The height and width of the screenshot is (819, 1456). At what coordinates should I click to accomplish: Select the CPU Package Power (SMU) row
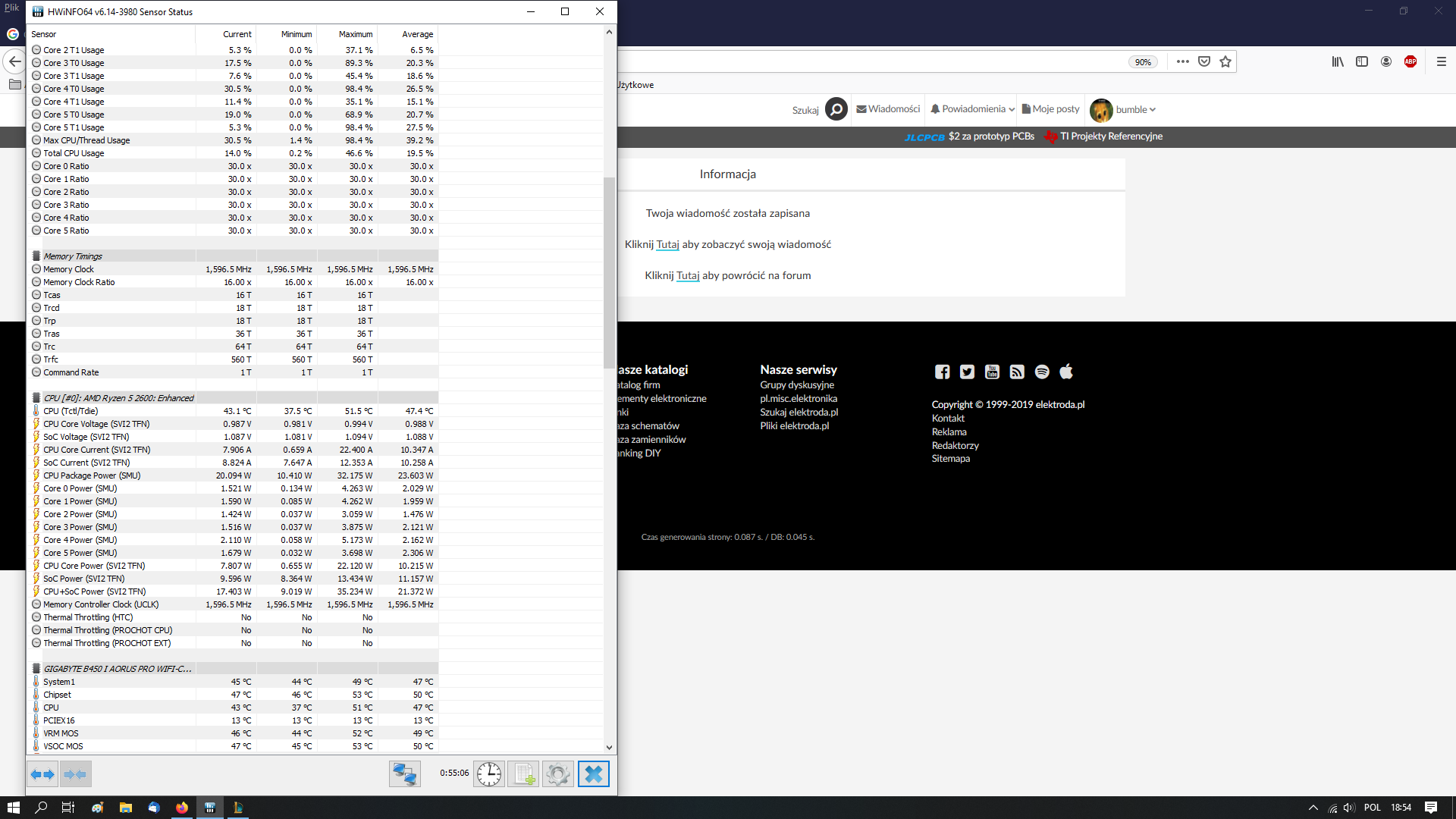pyautogui.click(x=92, y=475)
